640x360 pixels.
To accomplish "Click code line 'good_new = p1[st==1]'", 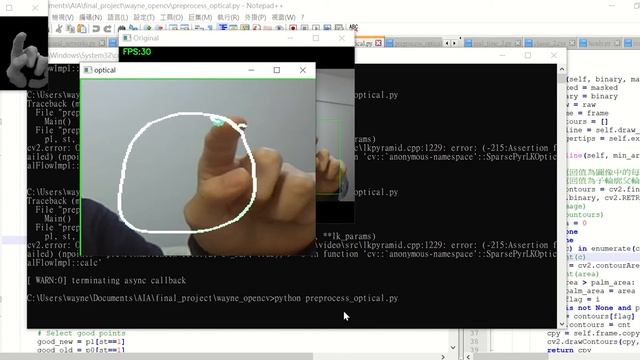I will coord(81,342).
